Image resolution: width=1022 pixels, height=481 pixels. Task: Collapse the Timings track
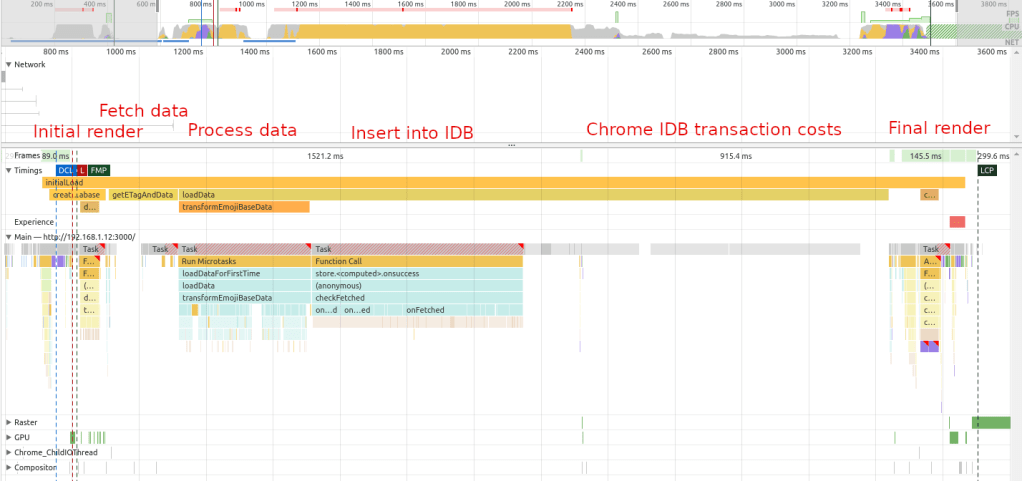pos(9,170)
